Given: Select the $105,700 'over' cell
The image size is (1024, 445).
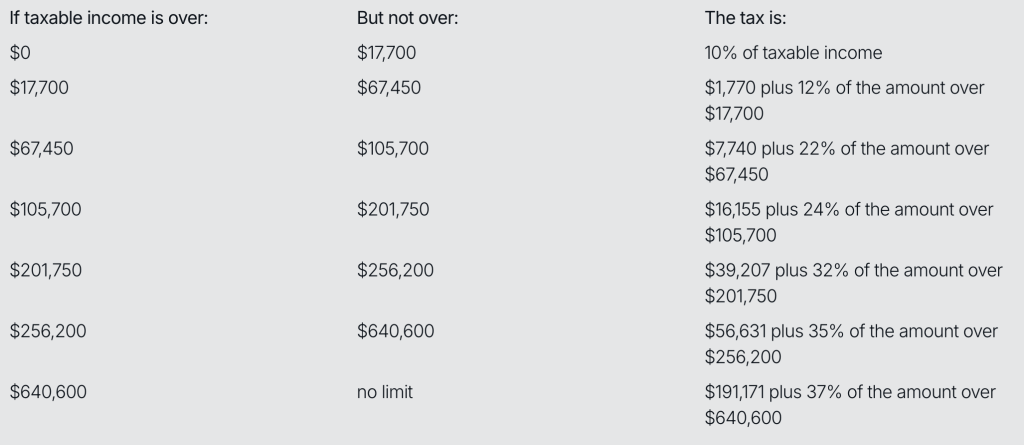Looking at the screenshot, I should point(45,209).
